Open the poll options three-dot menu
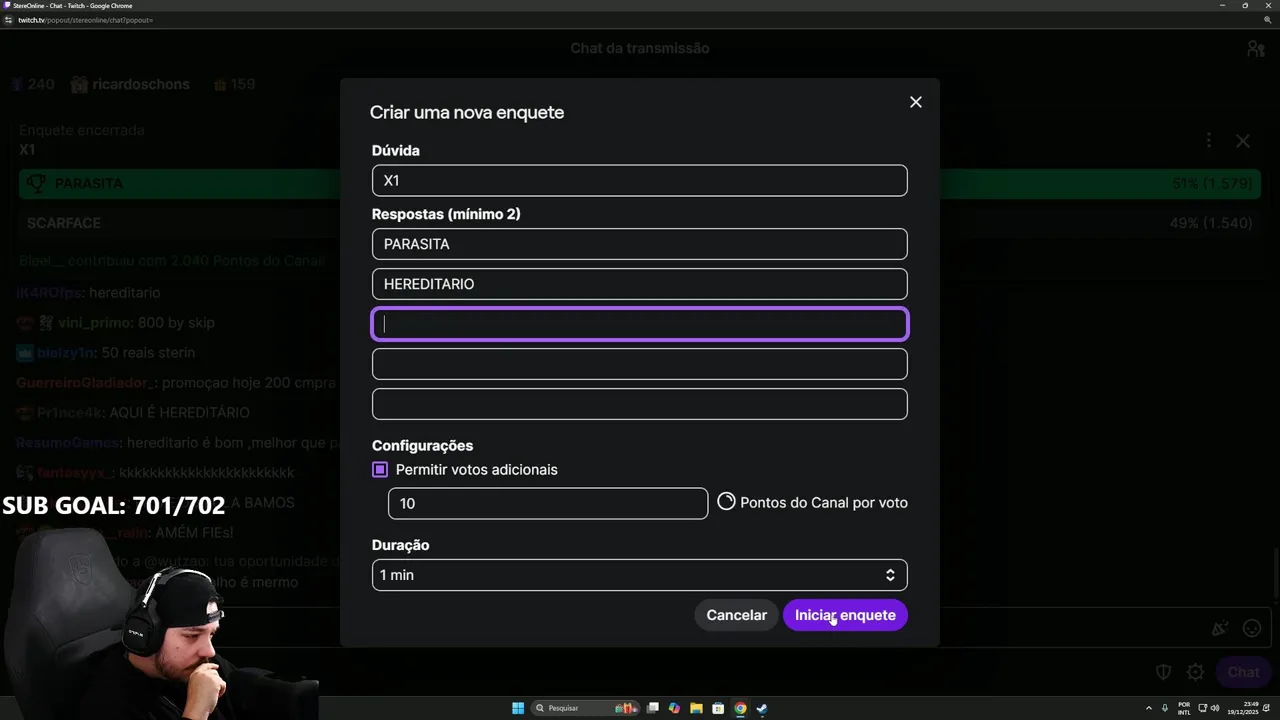 (1208, 141)
